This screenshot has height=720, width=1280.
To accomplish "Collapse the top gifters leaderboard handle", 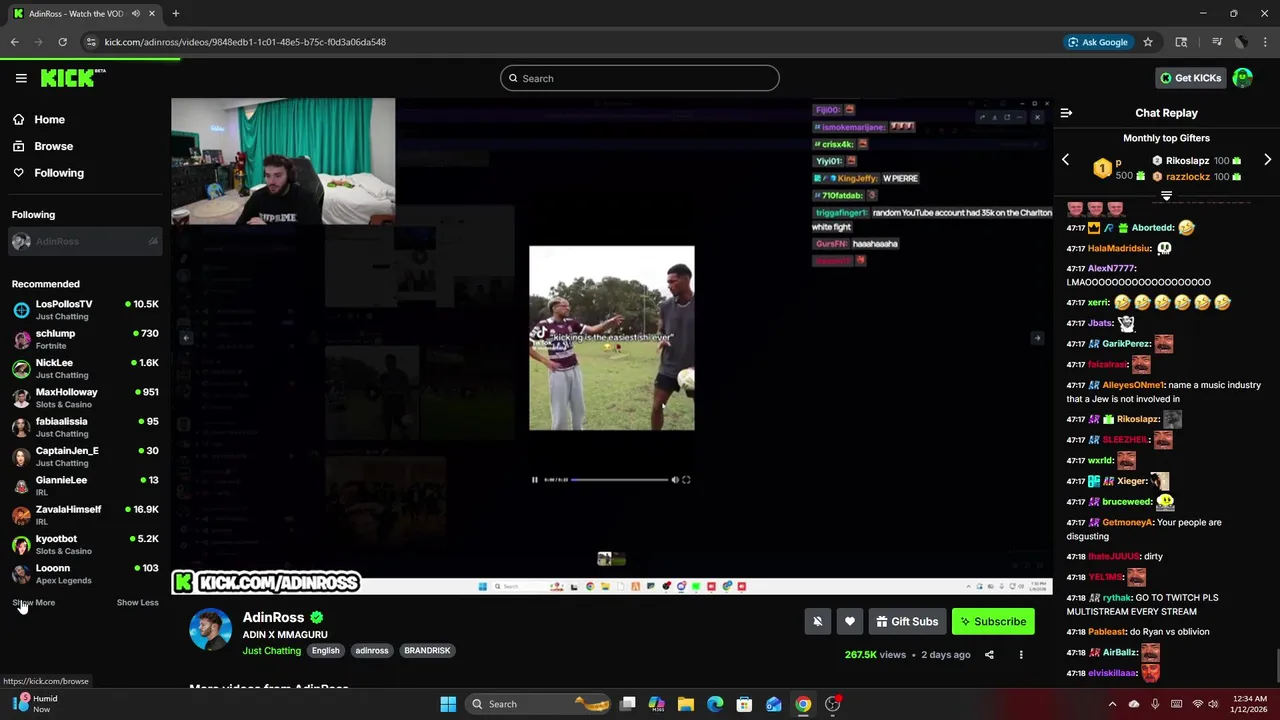I will pyautogui.click(x=1166, y=196).
